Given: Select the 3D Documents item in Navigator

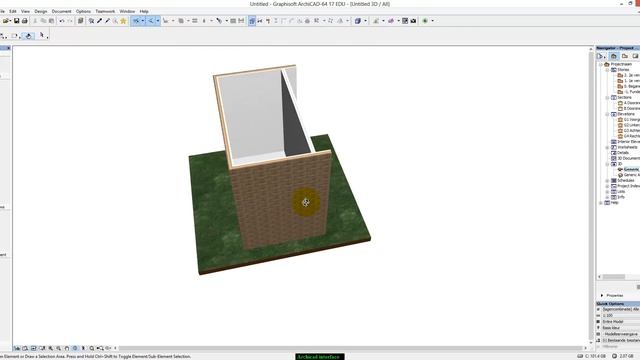Looking at the screenshot, I should point(625,158).
